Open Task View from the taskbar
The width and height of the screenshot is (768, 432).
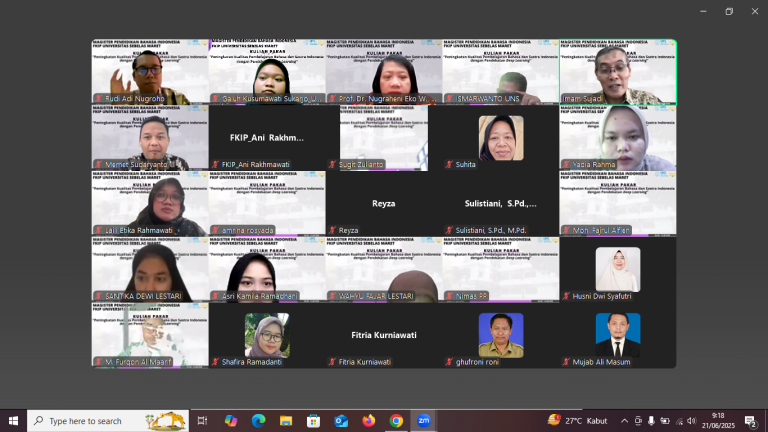tap(202, 421)
